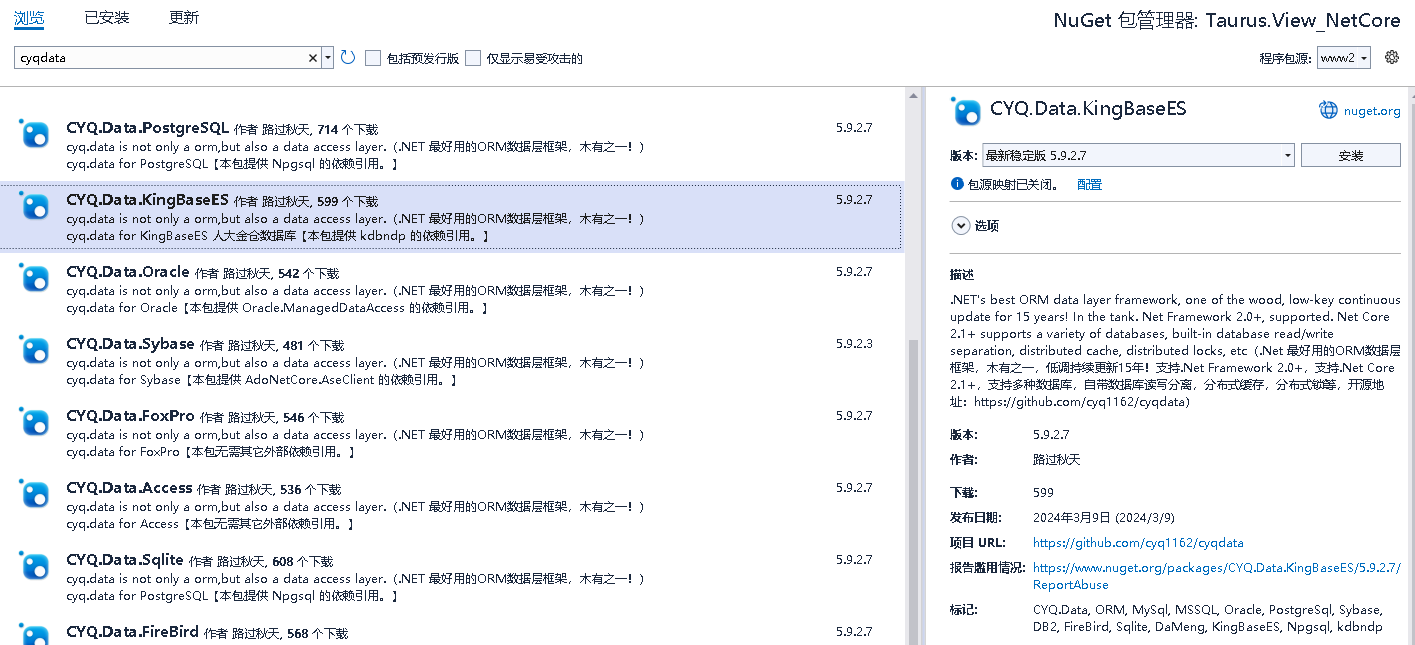This screenshot has height=645, width=1415.
Task: Click the CYQ.Data.KingBaseES list row icon
Action: pos(35,206)
